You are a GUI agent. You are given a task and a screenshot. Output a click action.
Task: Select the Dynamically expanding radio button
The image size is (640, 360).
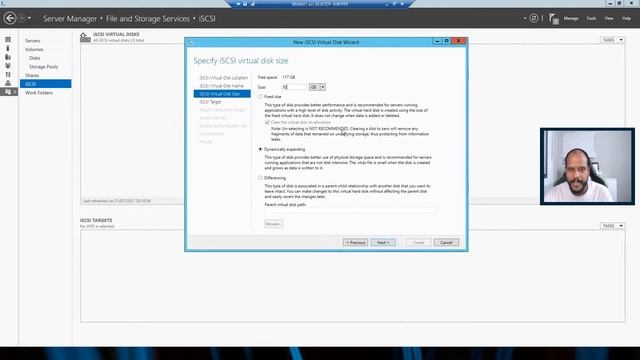(260, 149)
